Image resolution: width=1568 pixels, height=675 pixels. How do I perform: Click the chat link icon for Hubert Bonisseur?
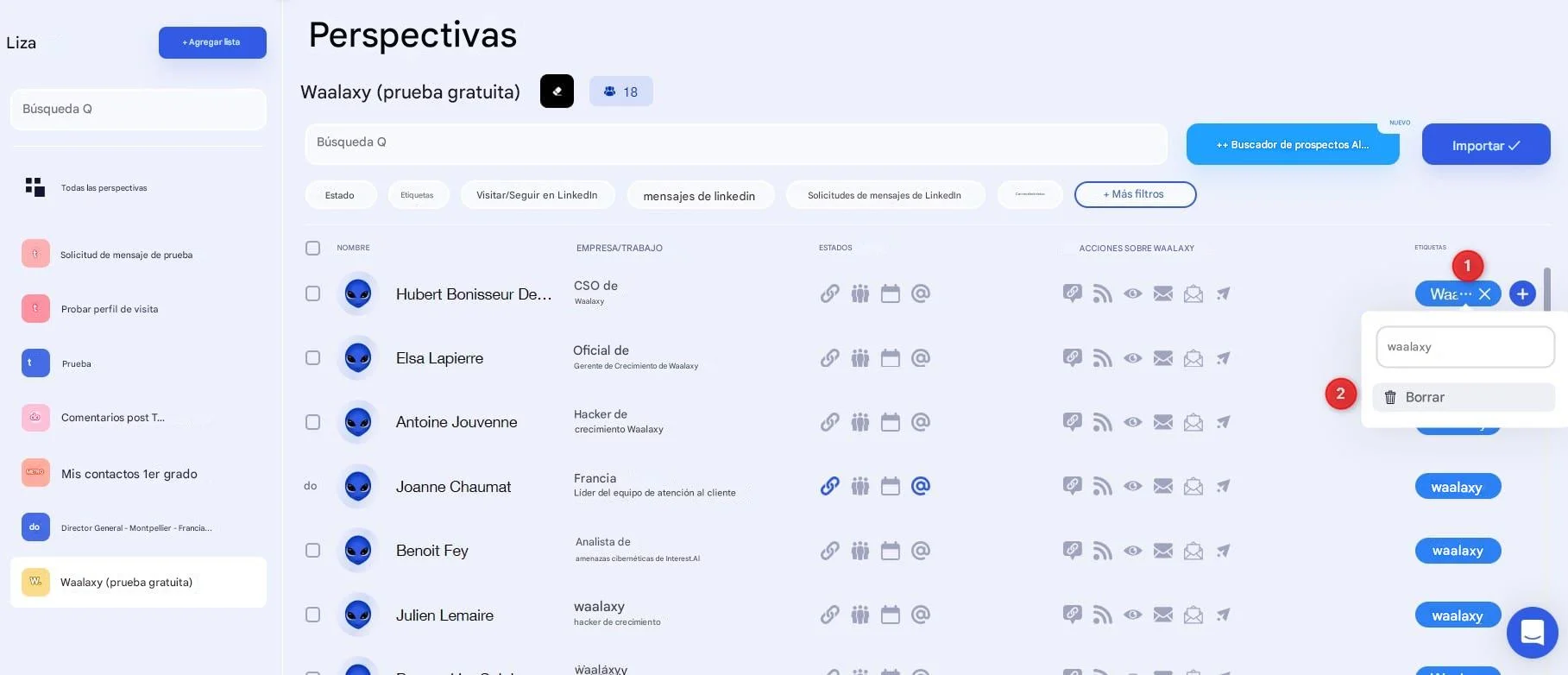pyautogui.click(x=1072, y=293)
